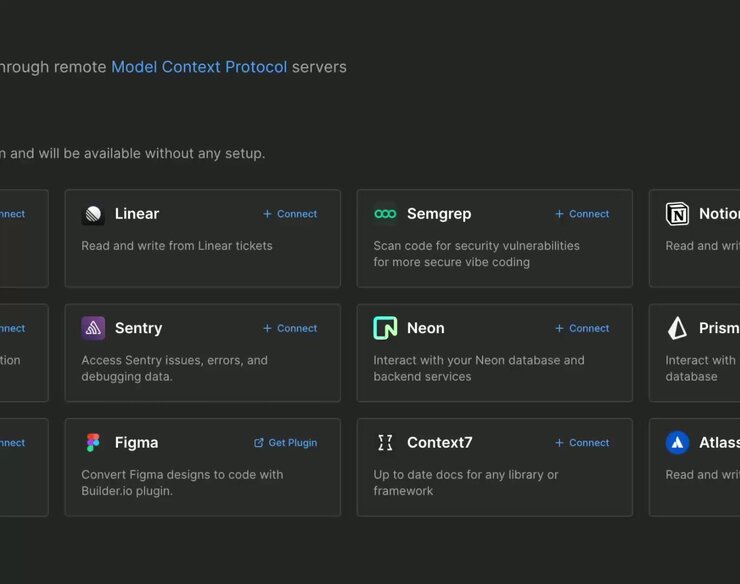Click the Neon card heading

[426, 328]
